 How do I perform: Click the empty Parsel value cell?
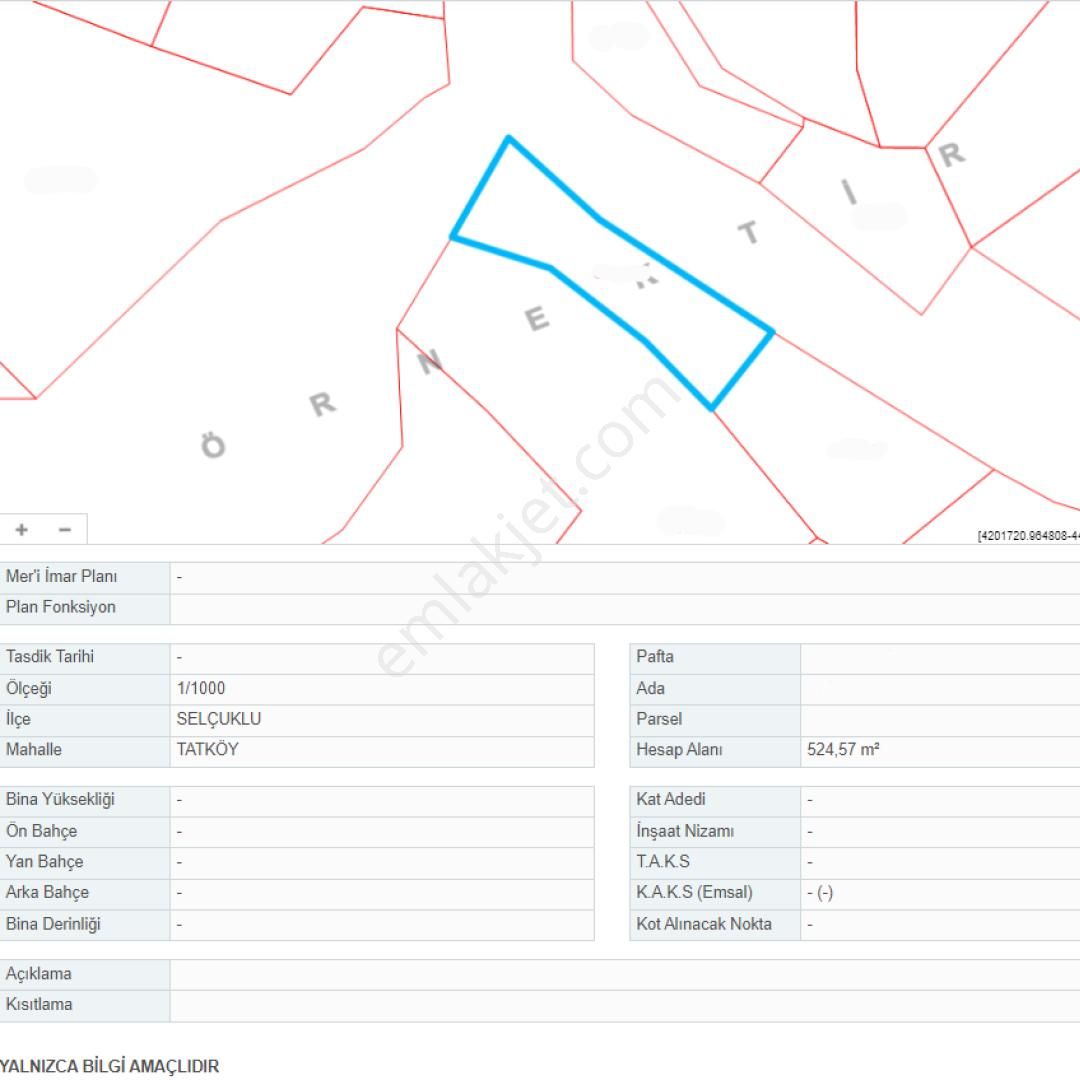938,719
